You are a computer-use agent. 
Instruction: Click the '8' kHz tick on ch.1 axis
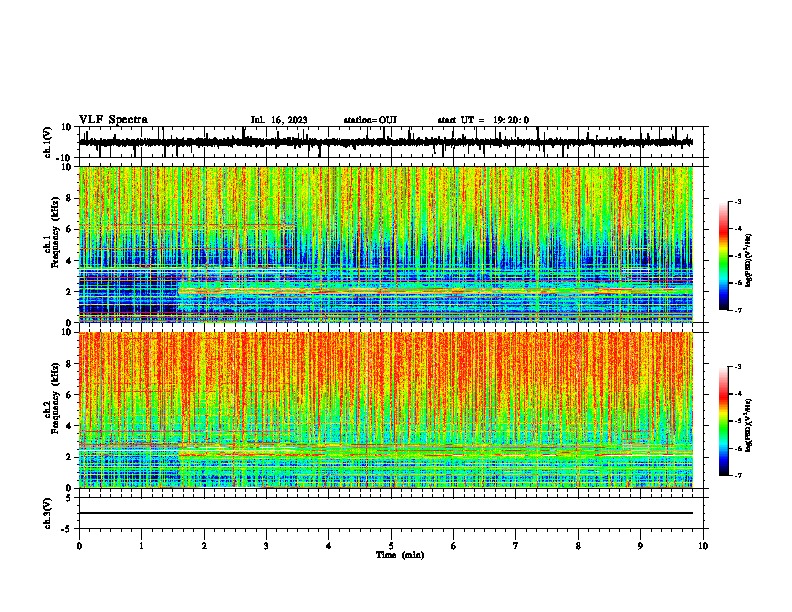tap(70, 198)
